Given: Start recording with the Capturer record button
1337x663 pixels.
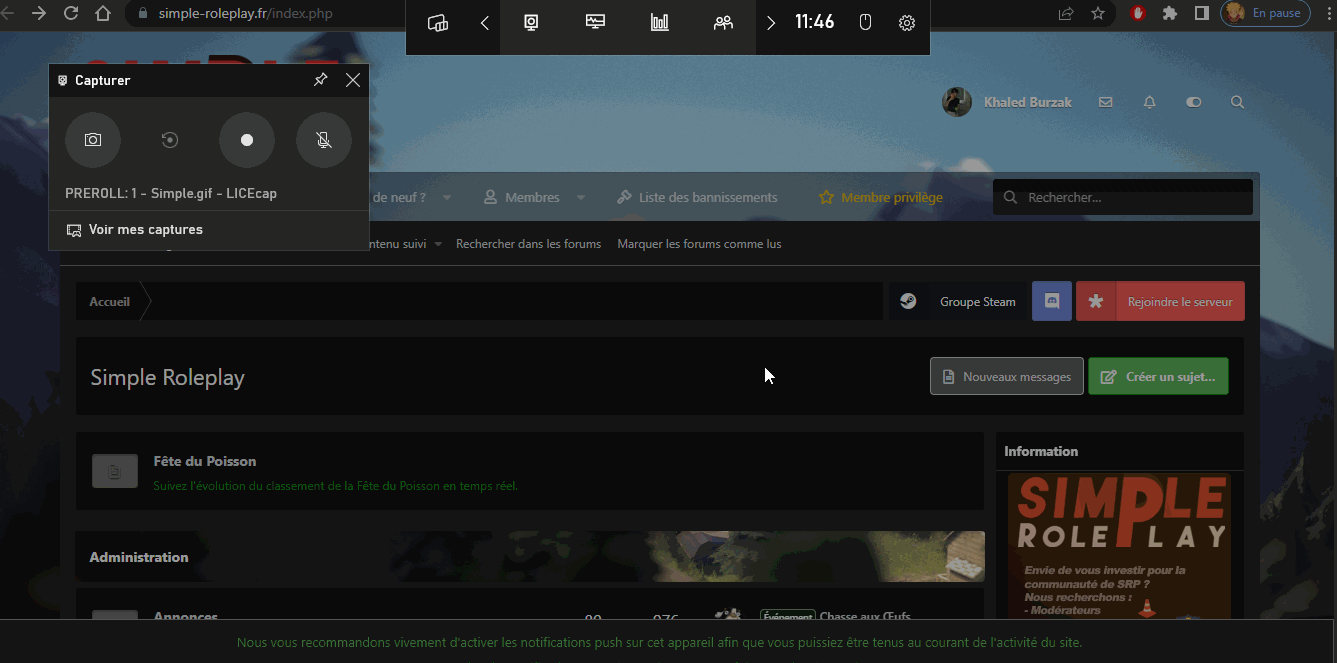Looking at the screenshot, I should (247, 140).
